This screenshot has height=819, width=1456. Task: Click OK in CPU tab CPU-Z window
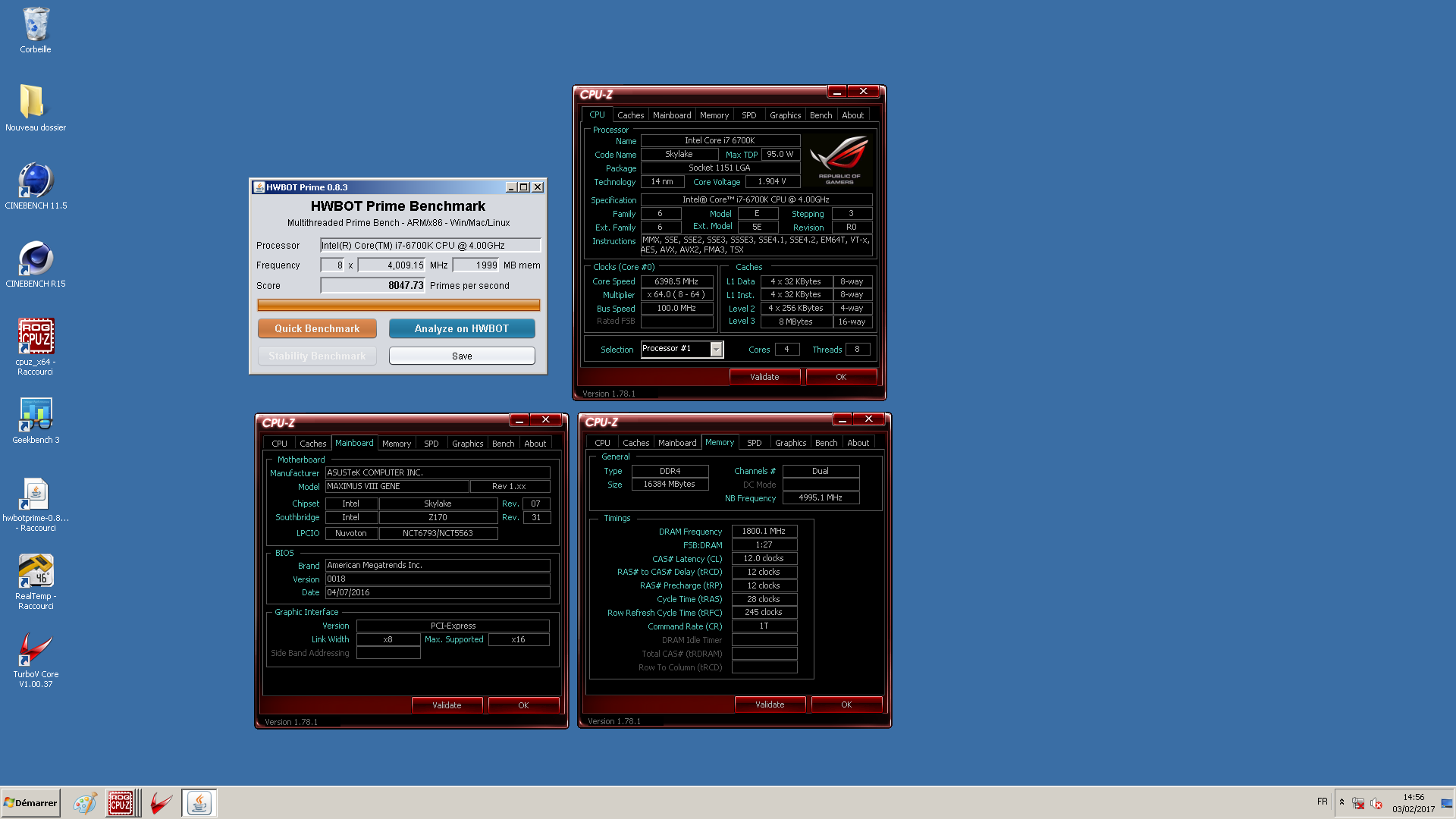click(x=841, y=377)
